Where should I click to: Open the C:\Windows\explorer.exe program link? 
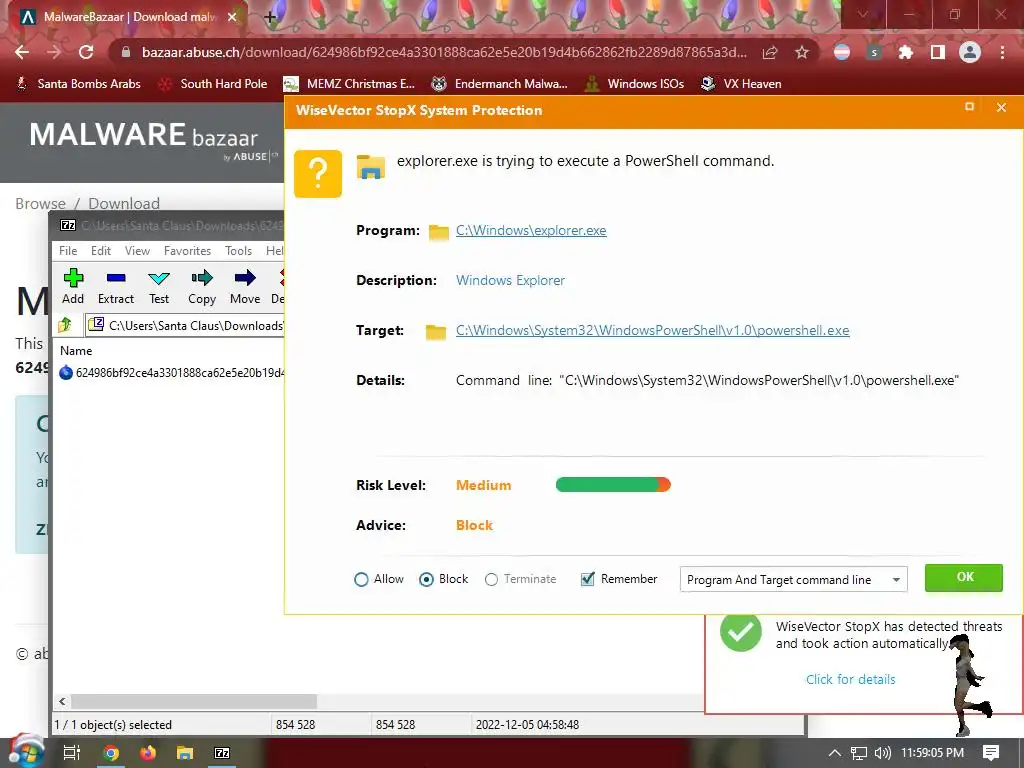[531, 231]
